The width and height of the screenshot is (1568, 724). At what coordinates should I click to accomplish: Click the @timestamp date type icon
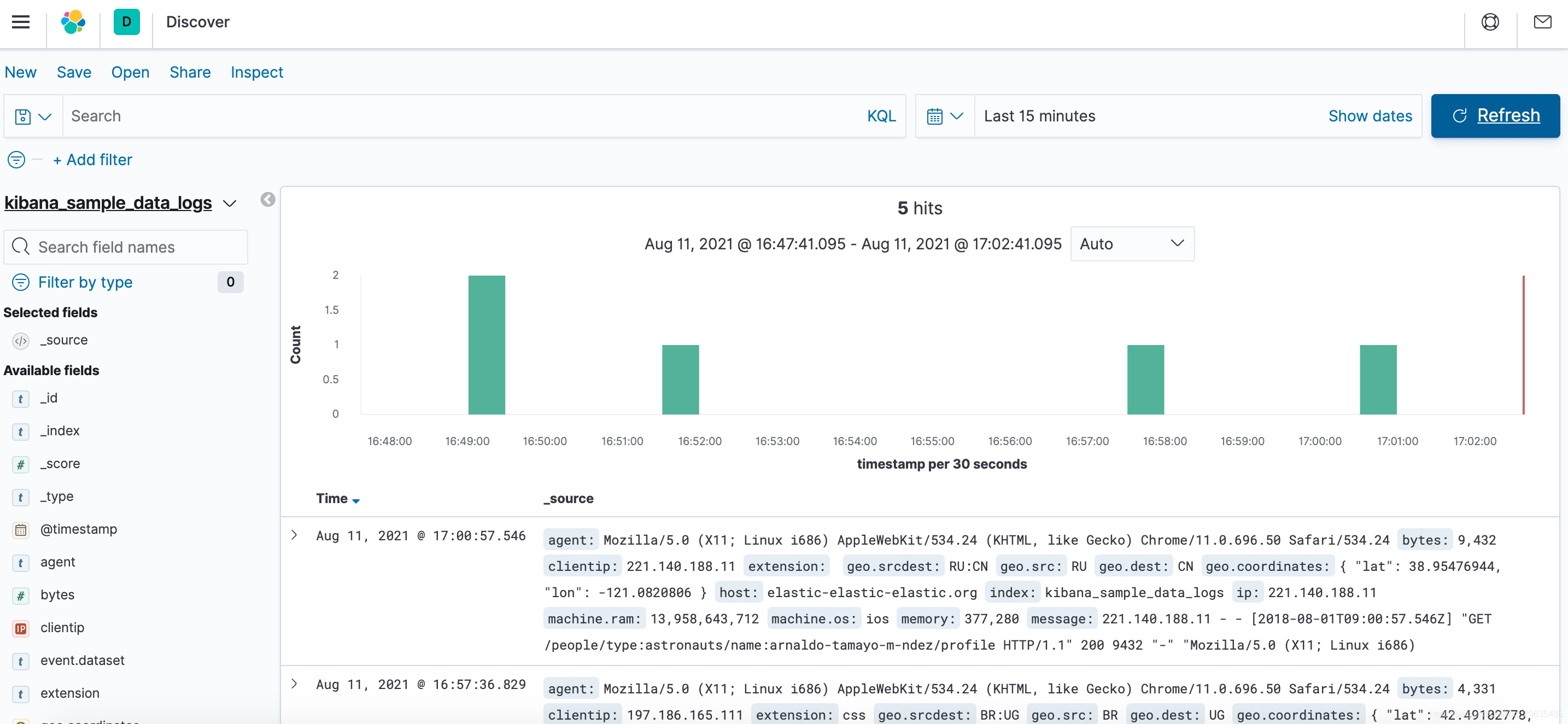pyautogui.click(x=21, y=530)
